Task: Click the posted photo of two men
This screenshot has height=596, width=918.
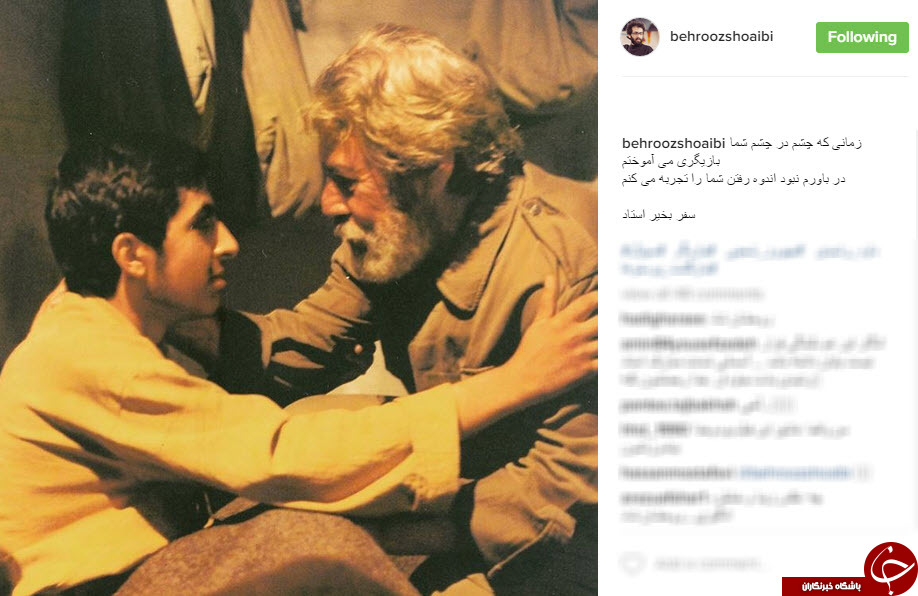Action: click(x=299, y=298)
